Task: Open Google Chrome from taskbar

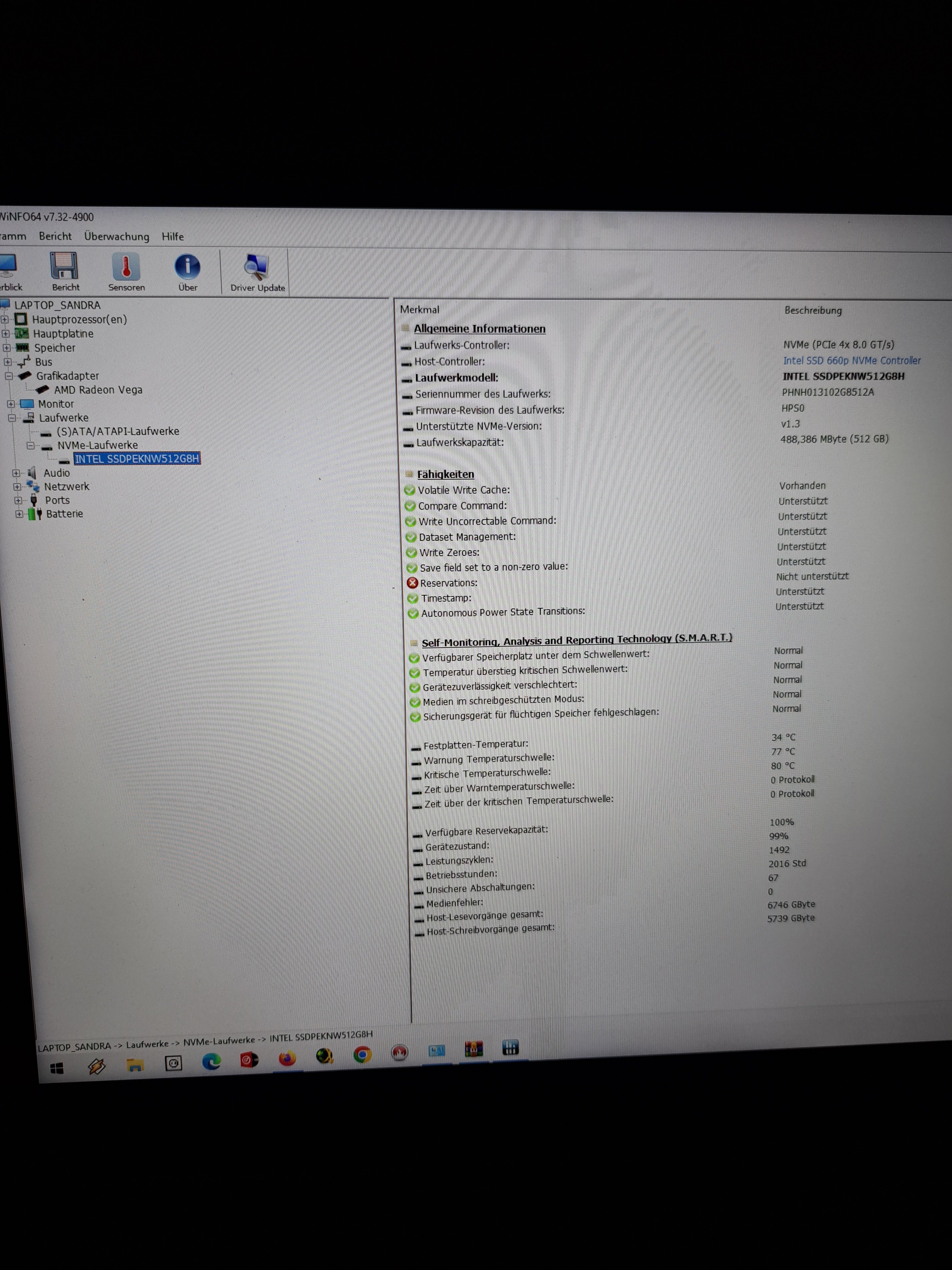Action: tap(362, 1055)
